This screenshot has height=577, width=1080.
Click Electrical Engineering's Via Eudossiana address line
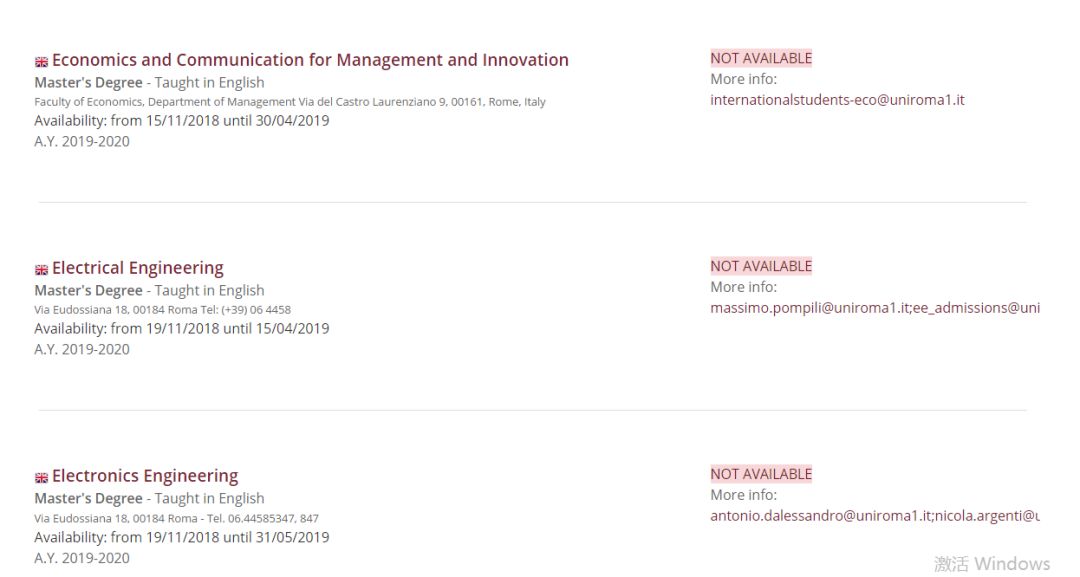click(x=162, y=310)
